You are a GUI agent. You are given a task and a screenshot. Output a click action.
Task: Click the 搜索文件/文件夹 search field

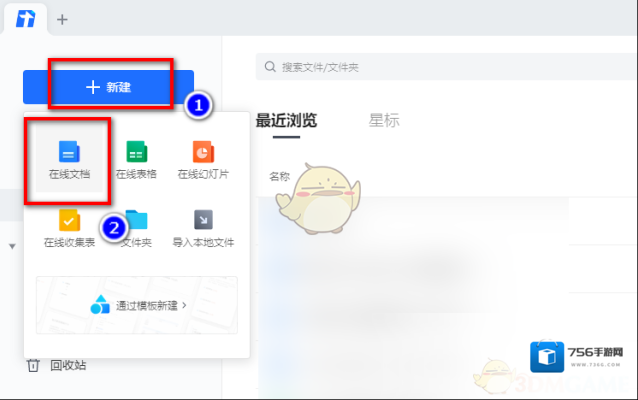coord(446,67)
